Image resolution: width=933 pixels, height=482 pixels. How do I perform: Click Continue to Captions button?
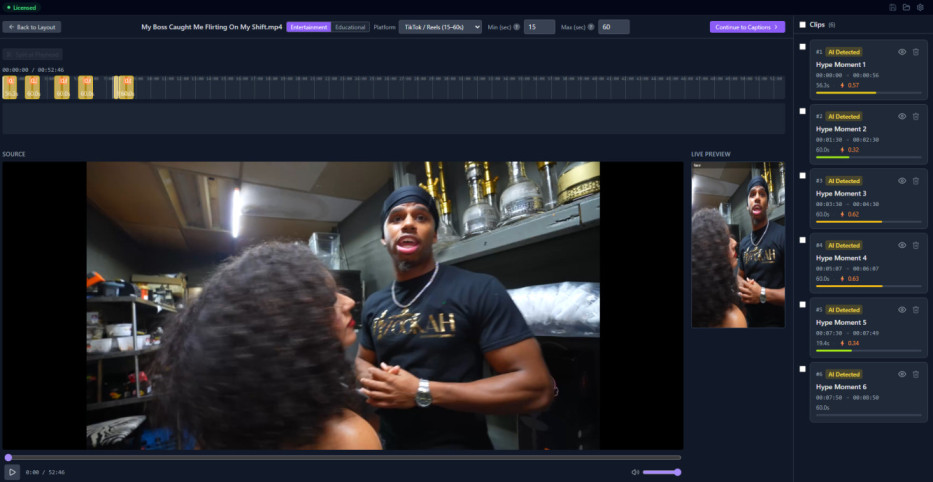tap(747, 27)
